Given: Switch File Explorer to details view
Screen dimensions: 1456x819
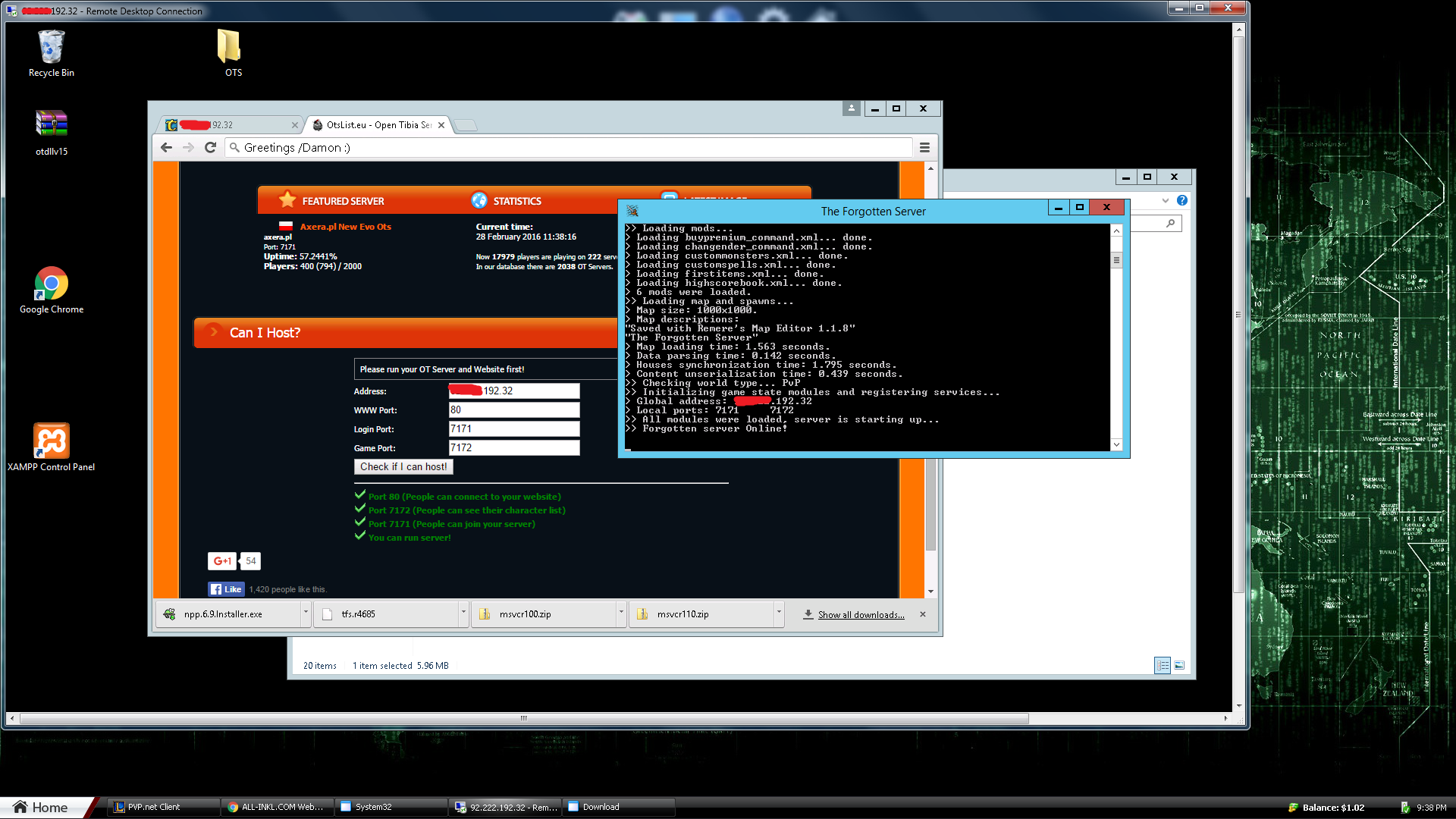Looking at the screenshot, I should [1163, 665].
